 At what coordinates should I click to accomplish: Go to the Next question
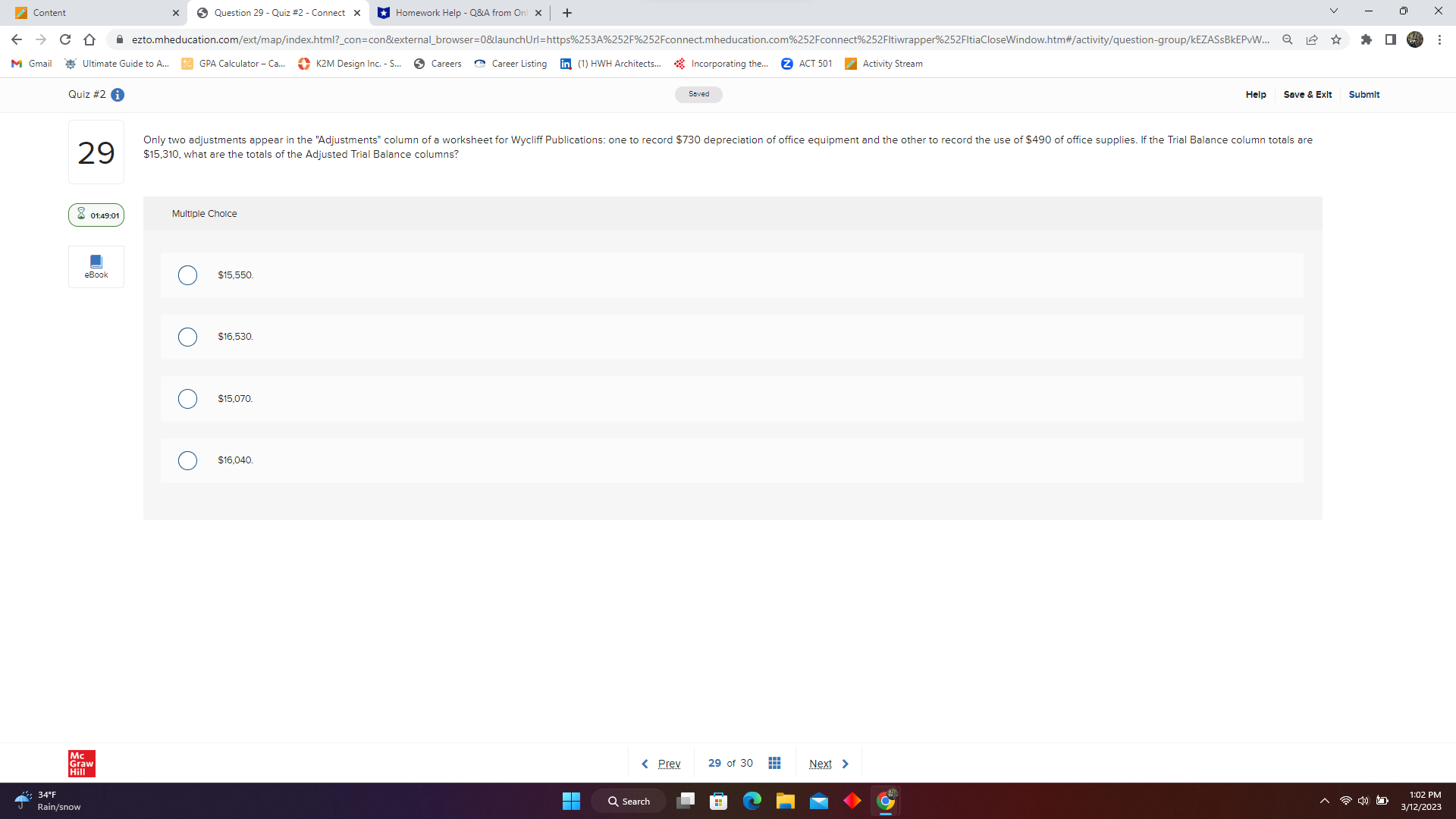tap(821, 763)
